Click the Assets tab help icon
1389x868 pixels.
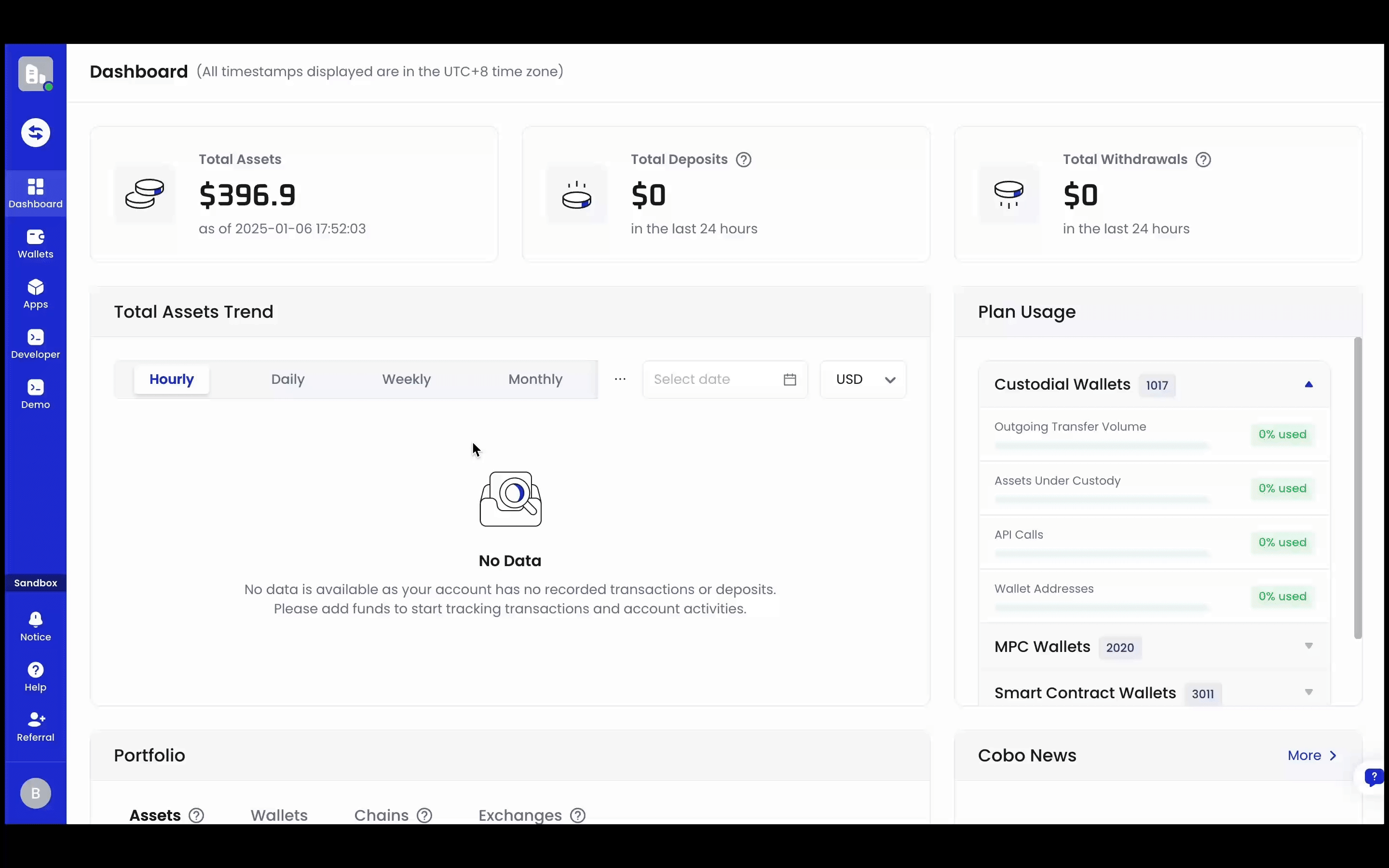coord(196,815)
